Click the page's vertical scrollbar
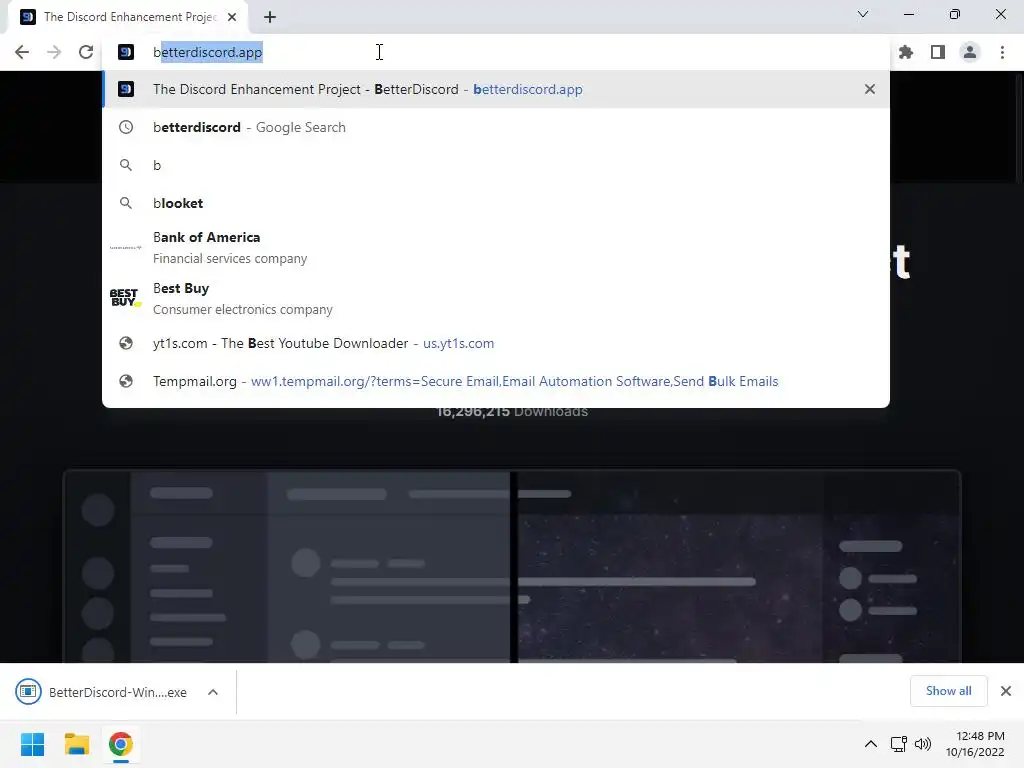The height and width of the screenshot is (768, 1024). tap(1019, 127)
